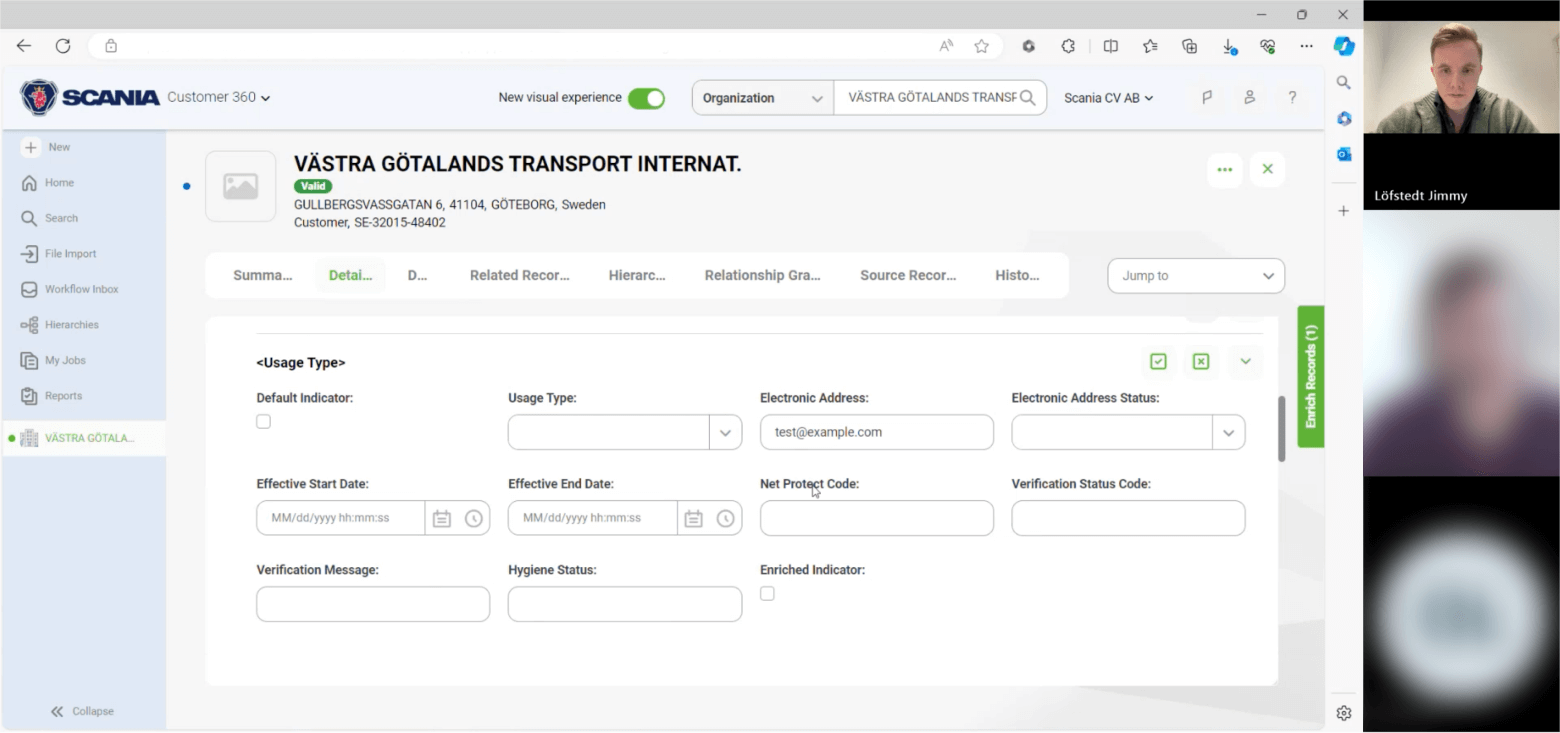Open browser more options ellipsis

click(x=1306, y=46)
